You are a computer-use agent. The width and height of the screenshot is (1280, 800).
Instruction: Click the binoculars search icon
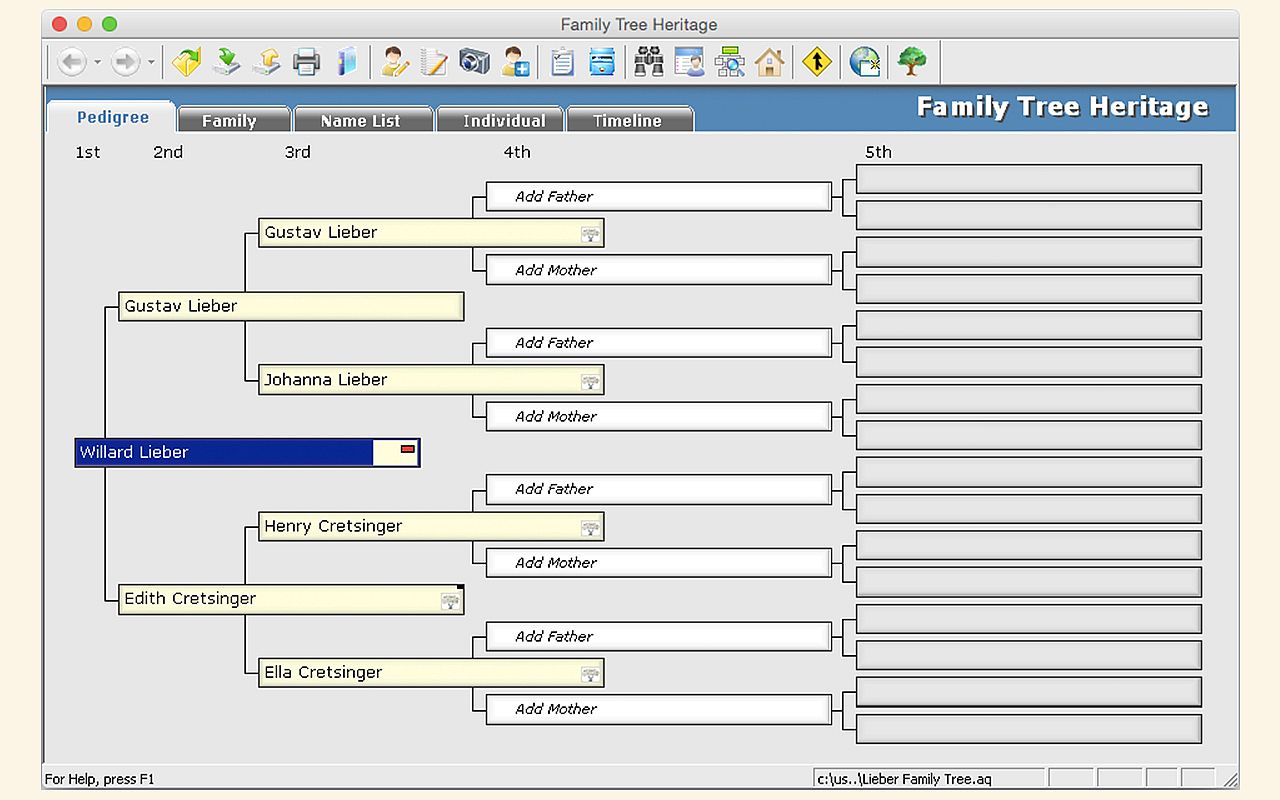(x=649, y=63)
